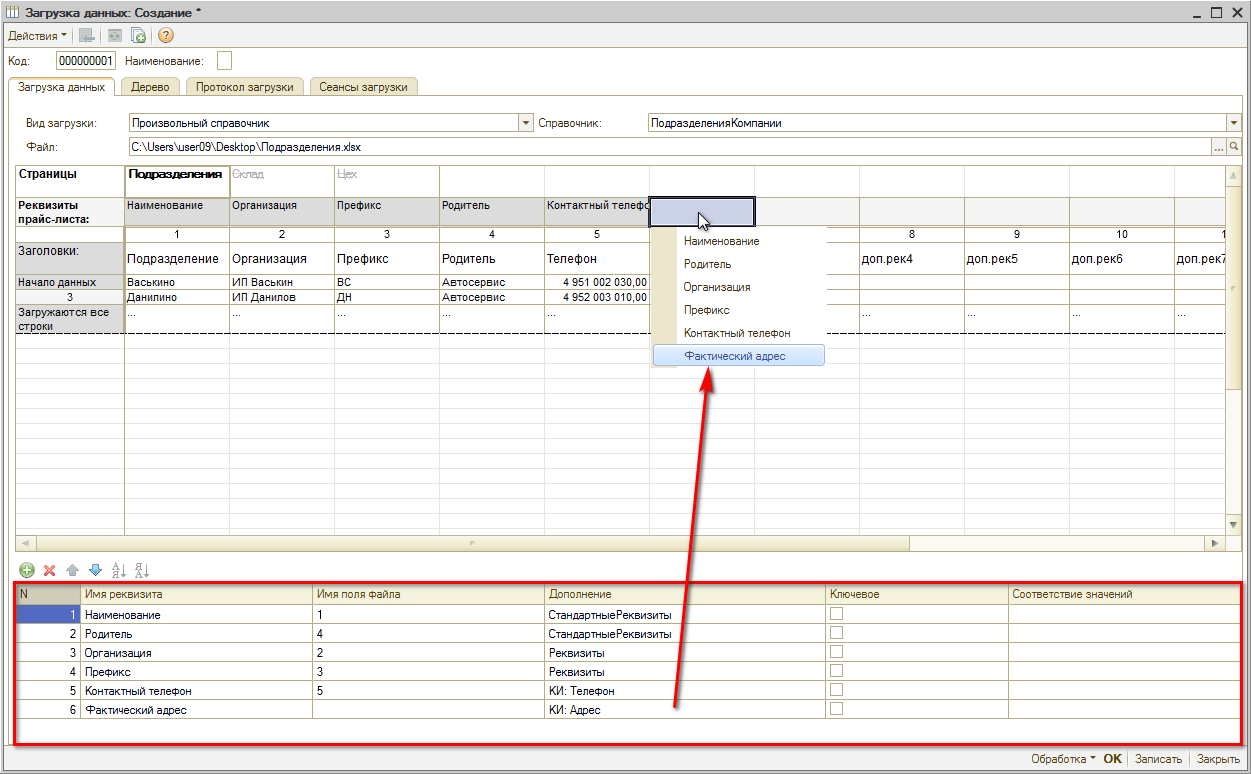
Task: Click the Записать button
Action: coord(1160,759)
